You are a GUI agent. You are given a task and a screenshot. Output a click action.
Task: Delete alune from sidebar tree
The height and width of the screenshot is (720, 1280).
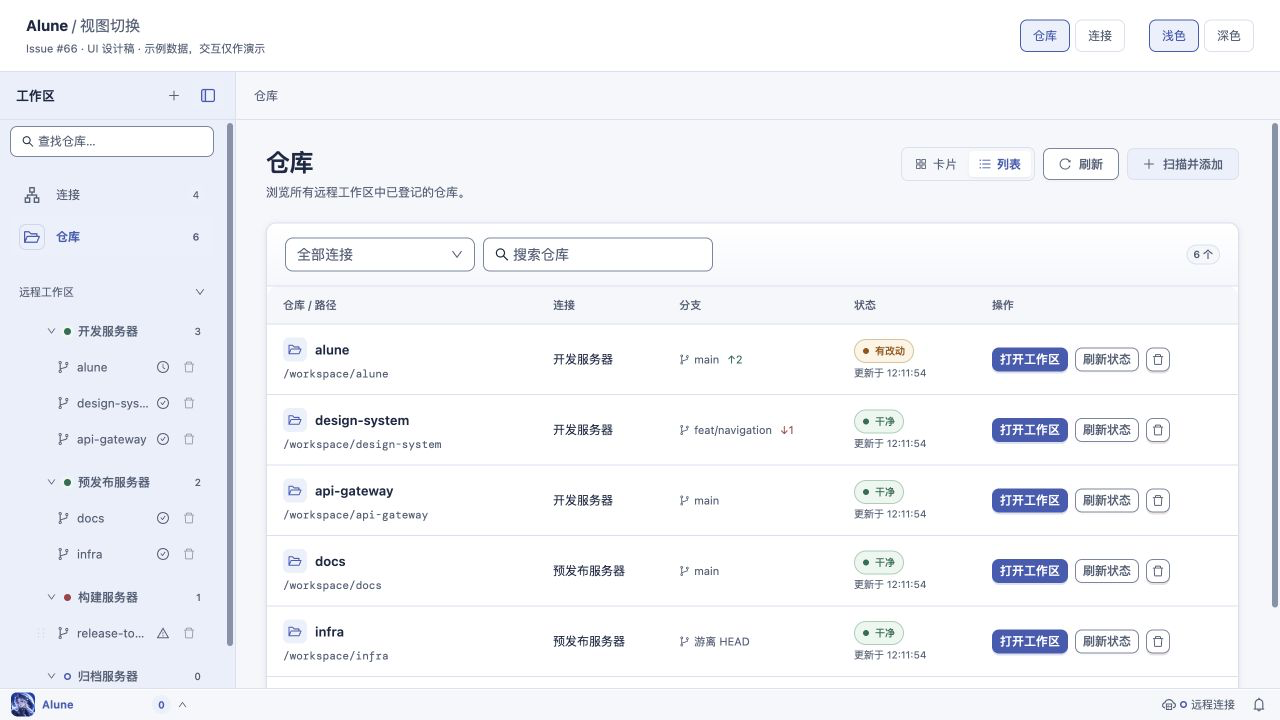pos(189,367)
